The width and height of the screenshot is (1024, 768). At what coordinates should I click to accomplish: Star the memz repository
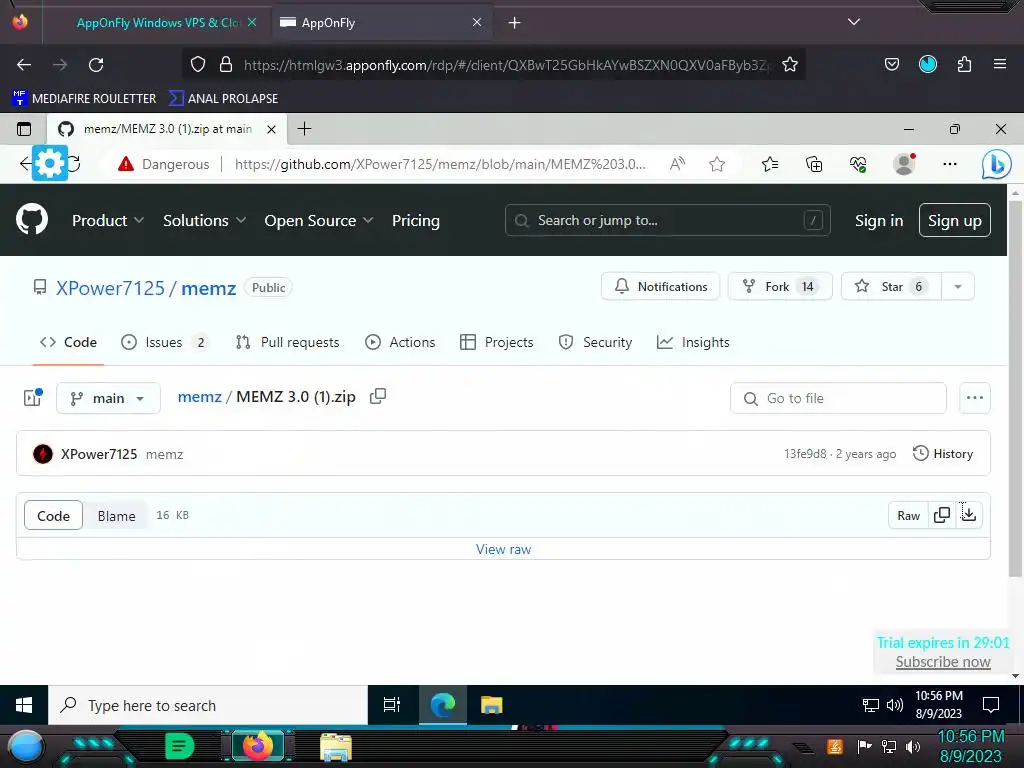pyautogui.click(x=891, y=286)
